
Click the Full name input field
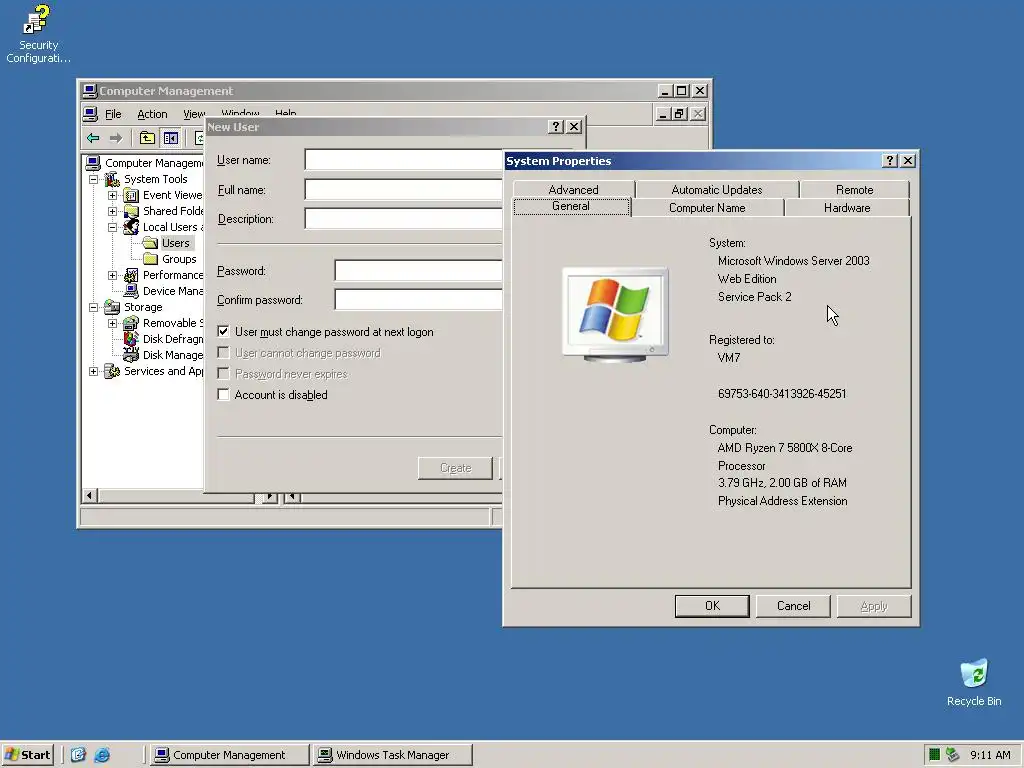point(404,189)
